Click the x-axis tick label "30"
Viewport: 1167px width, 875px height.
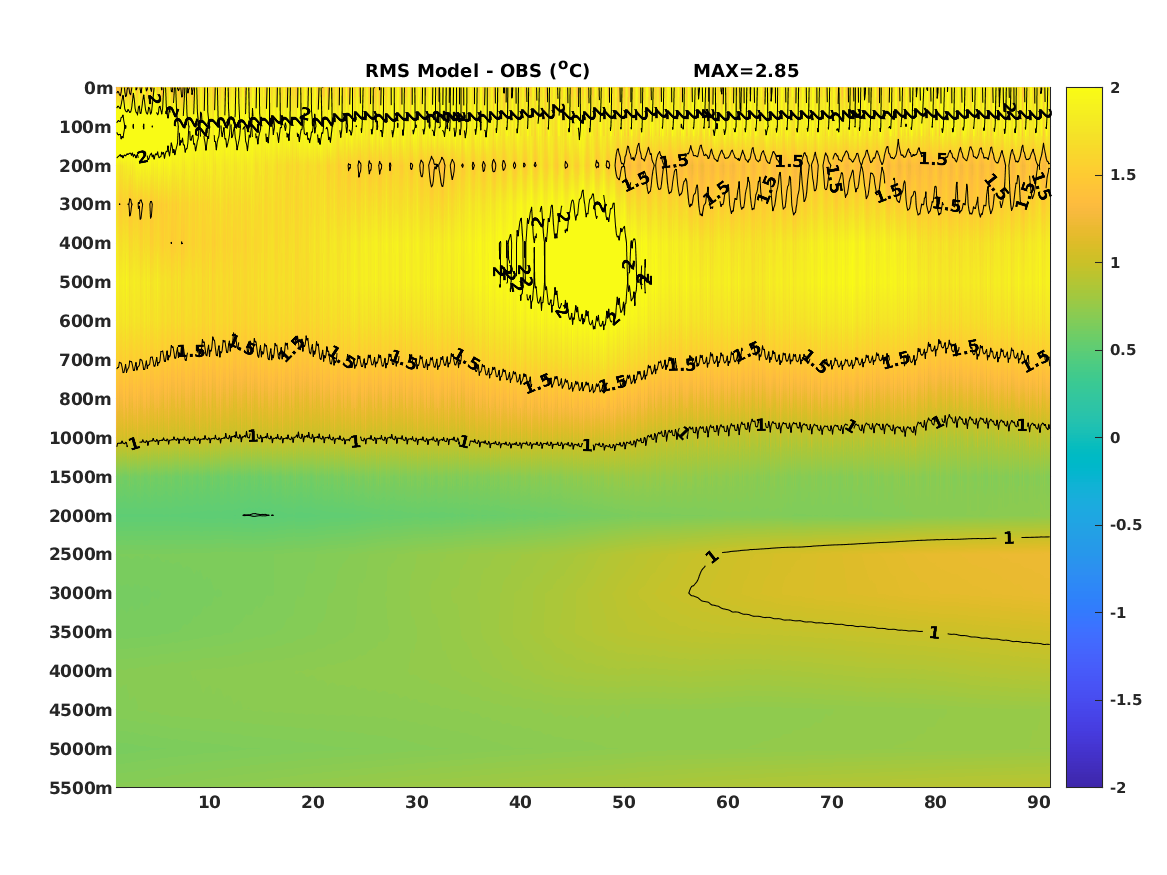point(417,802)
